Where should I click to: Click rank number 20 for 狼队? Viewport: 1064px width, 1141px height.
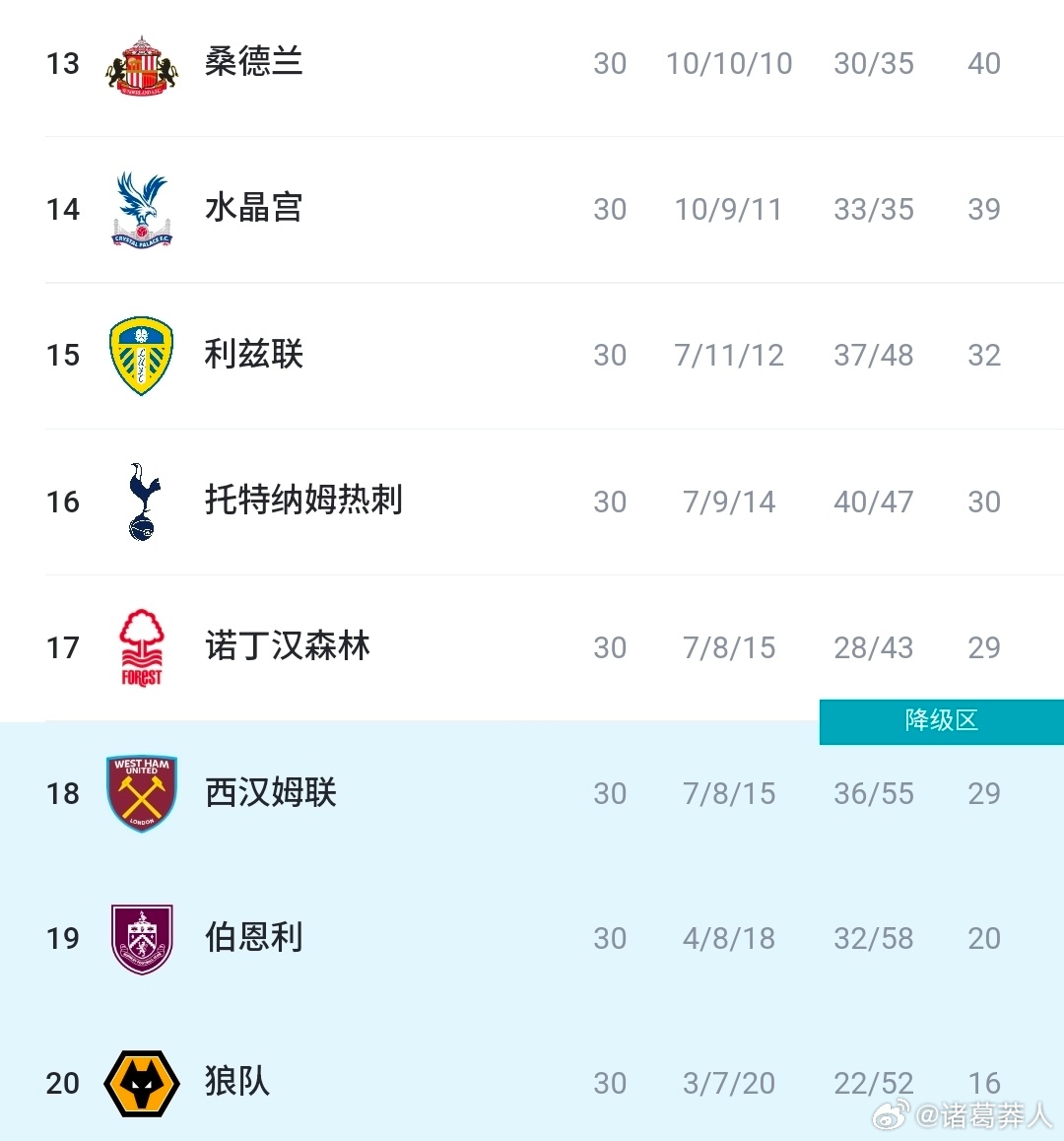pos(62,1083)
